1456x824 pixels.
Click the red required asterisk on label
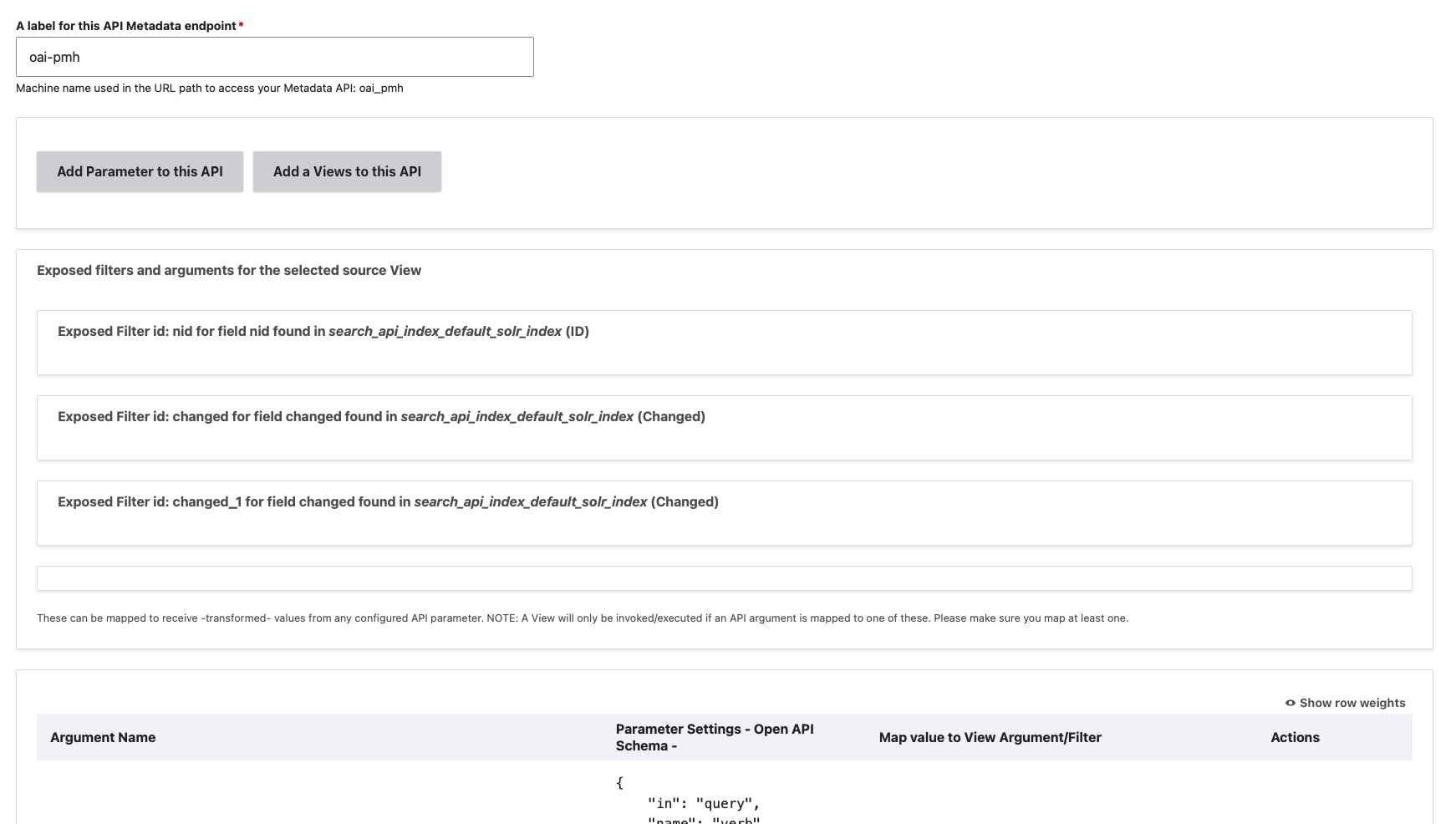[241, 26]
